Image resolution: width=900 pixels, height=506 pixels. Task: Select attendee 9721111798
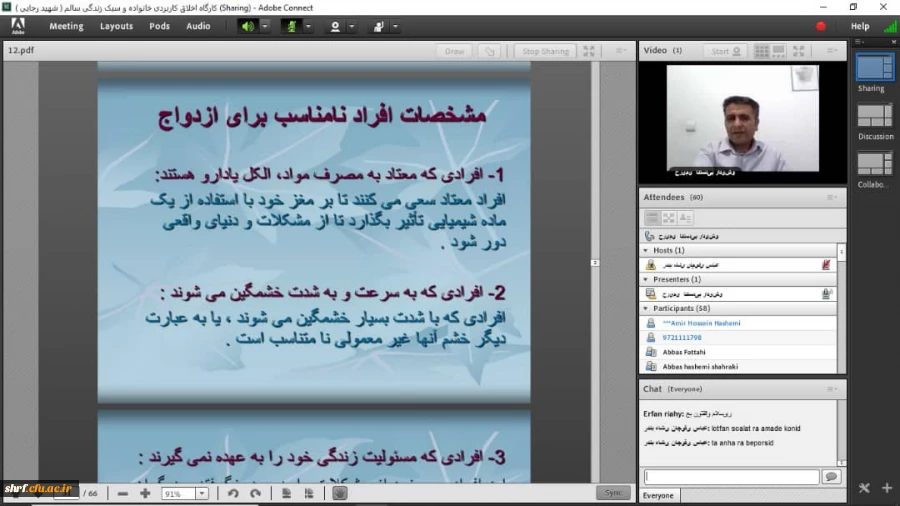738,337
